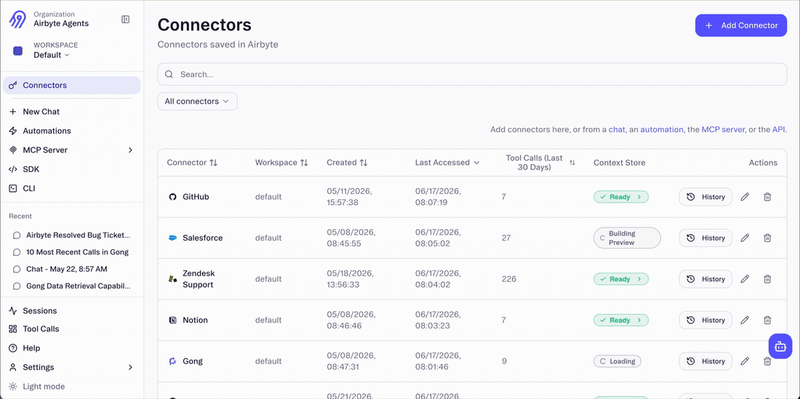
Task: Open the All connectors filter dropdown
Action: 197,102
